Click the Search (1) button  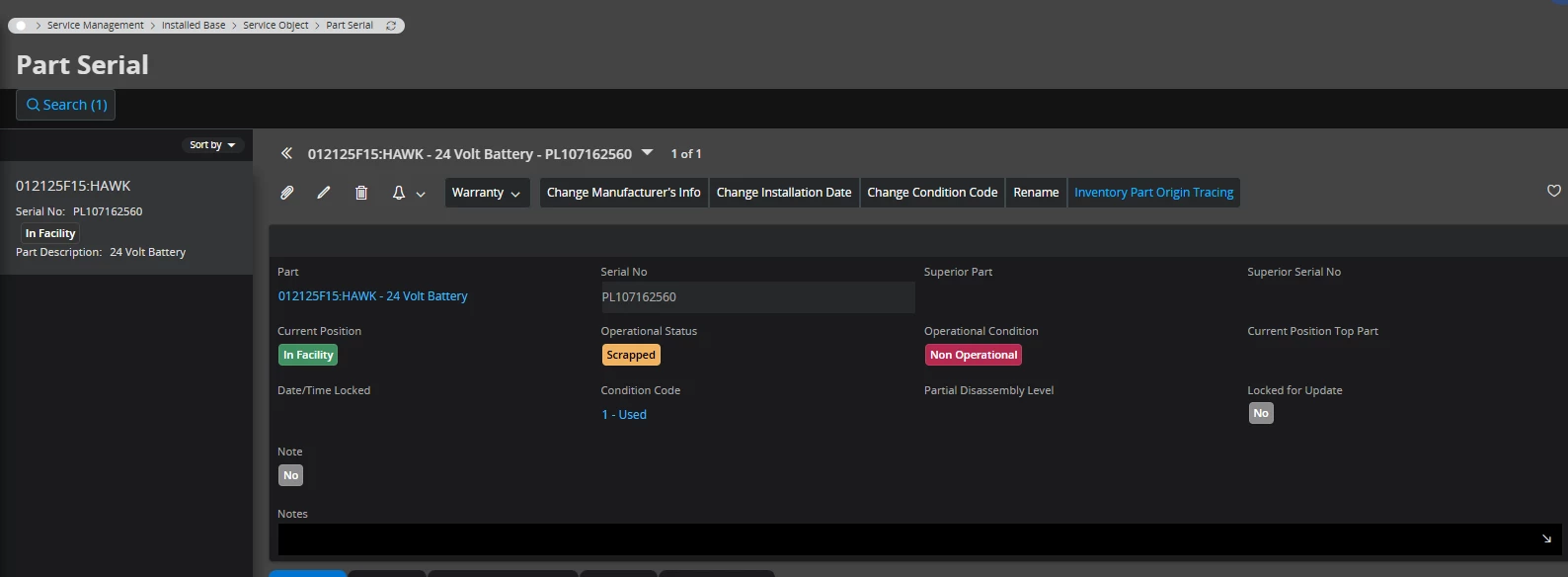coord(66,105)
